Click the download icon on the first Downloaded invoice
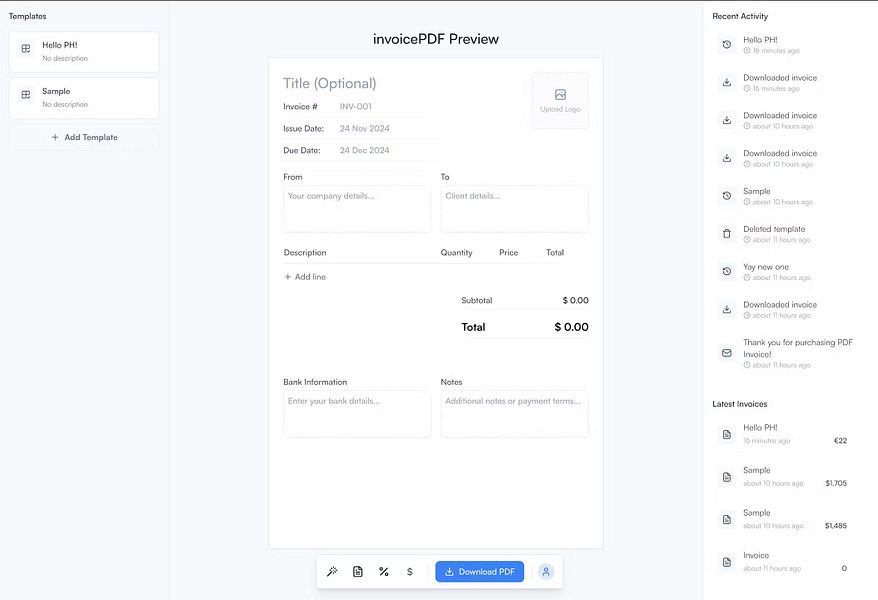 (727, 82)
